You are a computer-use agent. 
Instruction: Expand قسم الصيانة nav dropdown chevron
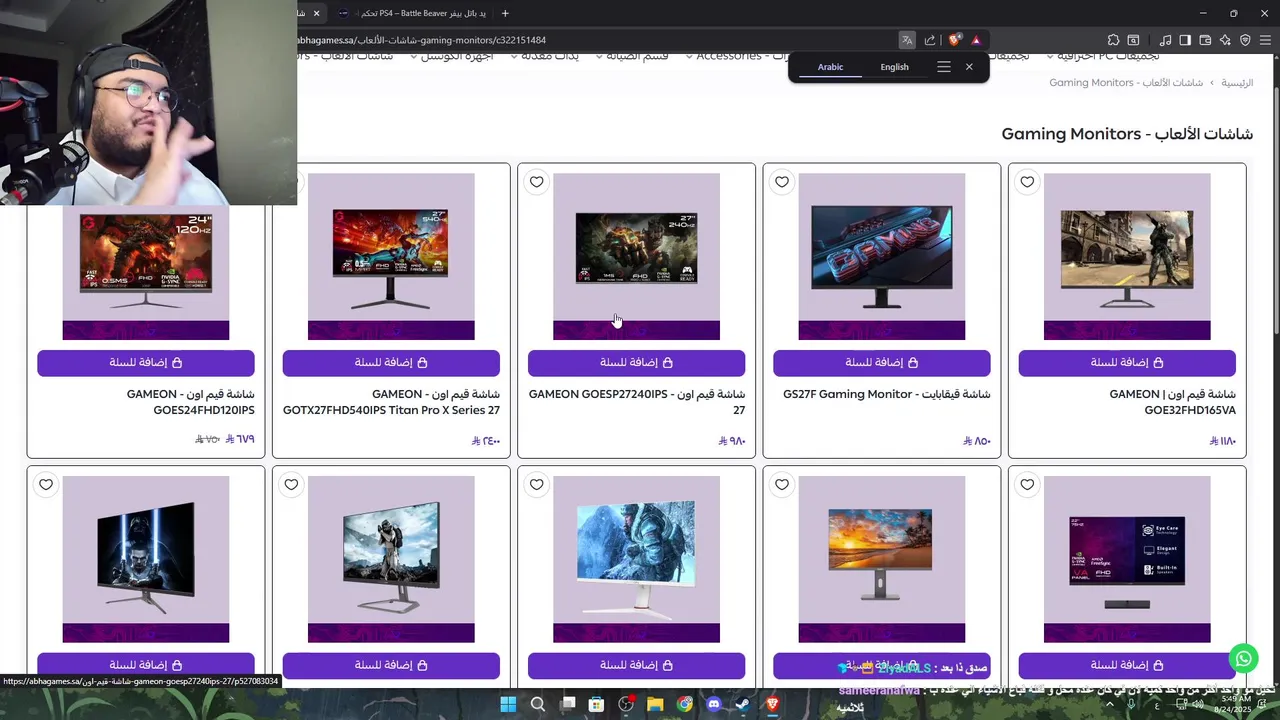(599, 57)
